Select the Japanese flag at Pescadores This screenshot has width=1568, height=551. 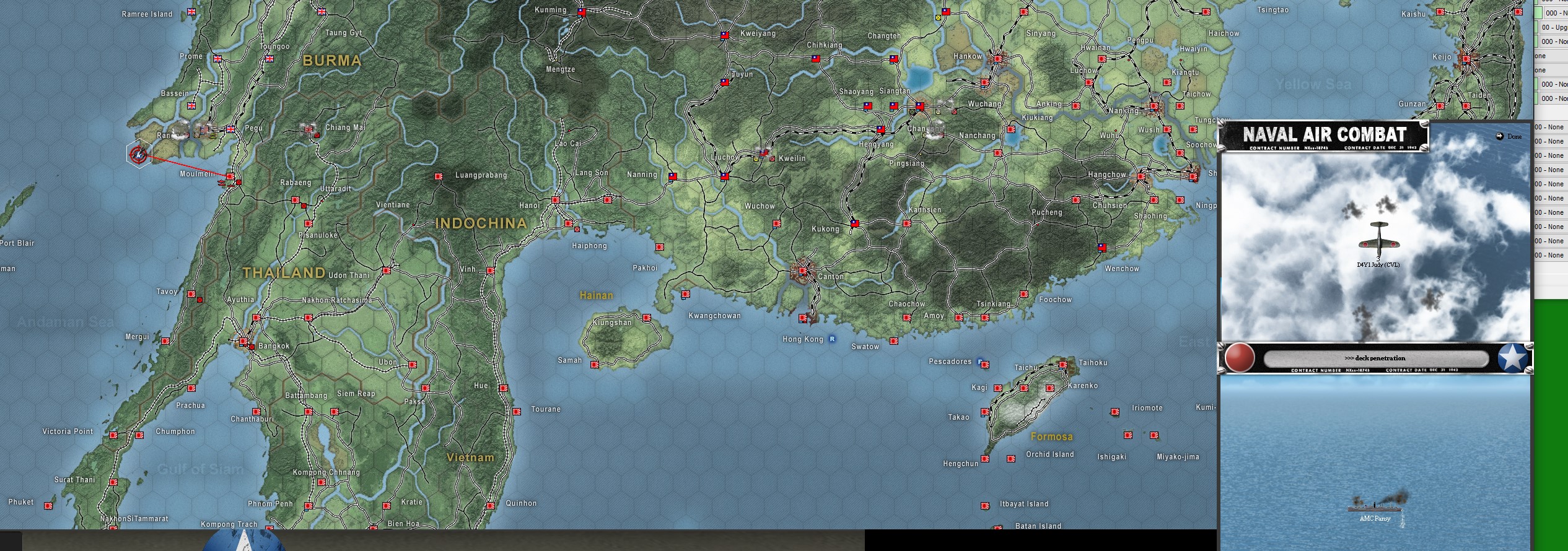[x=985, y=365]
